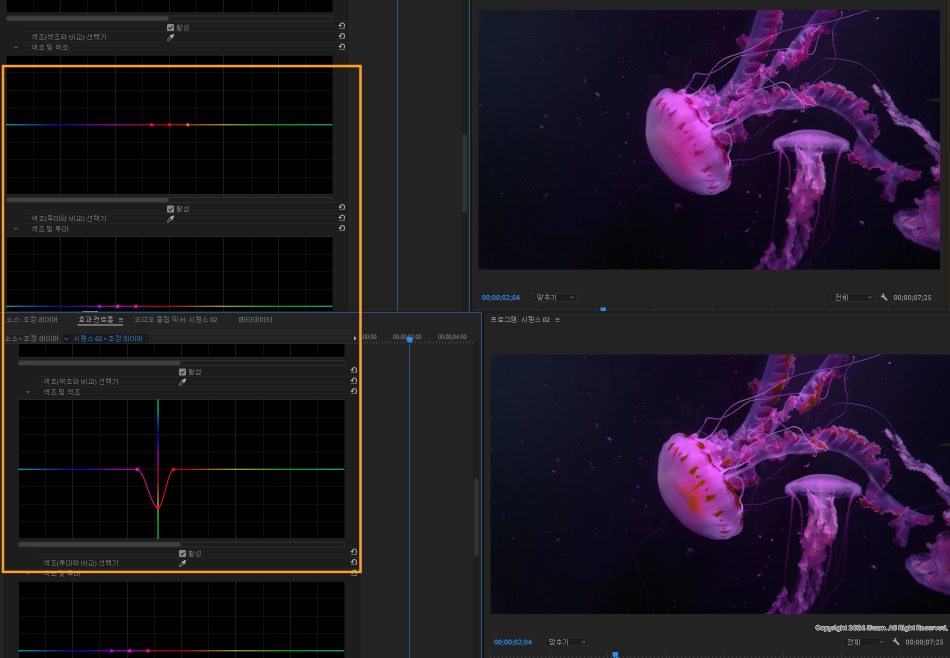Reset 색조(루마와 비교) 선택기 in upper panel

pyautogui.click(x=342, y=218)
